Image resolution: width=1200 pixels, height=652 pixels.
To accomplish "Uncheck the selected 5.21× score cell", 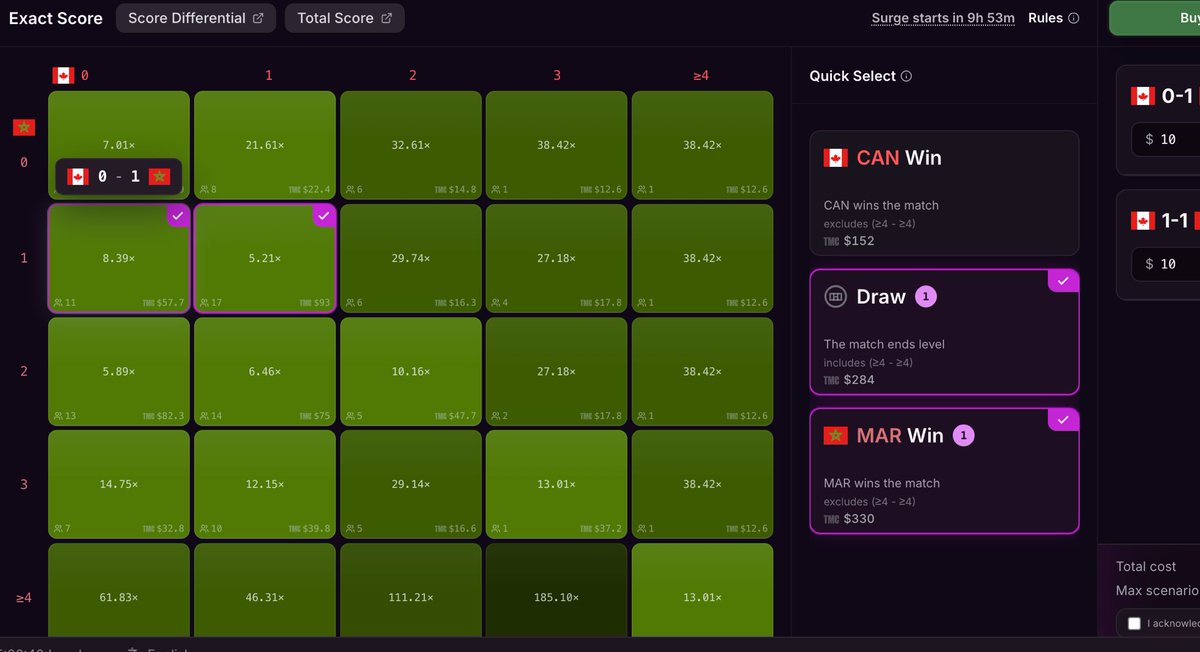I will click(x=265, y=258).
